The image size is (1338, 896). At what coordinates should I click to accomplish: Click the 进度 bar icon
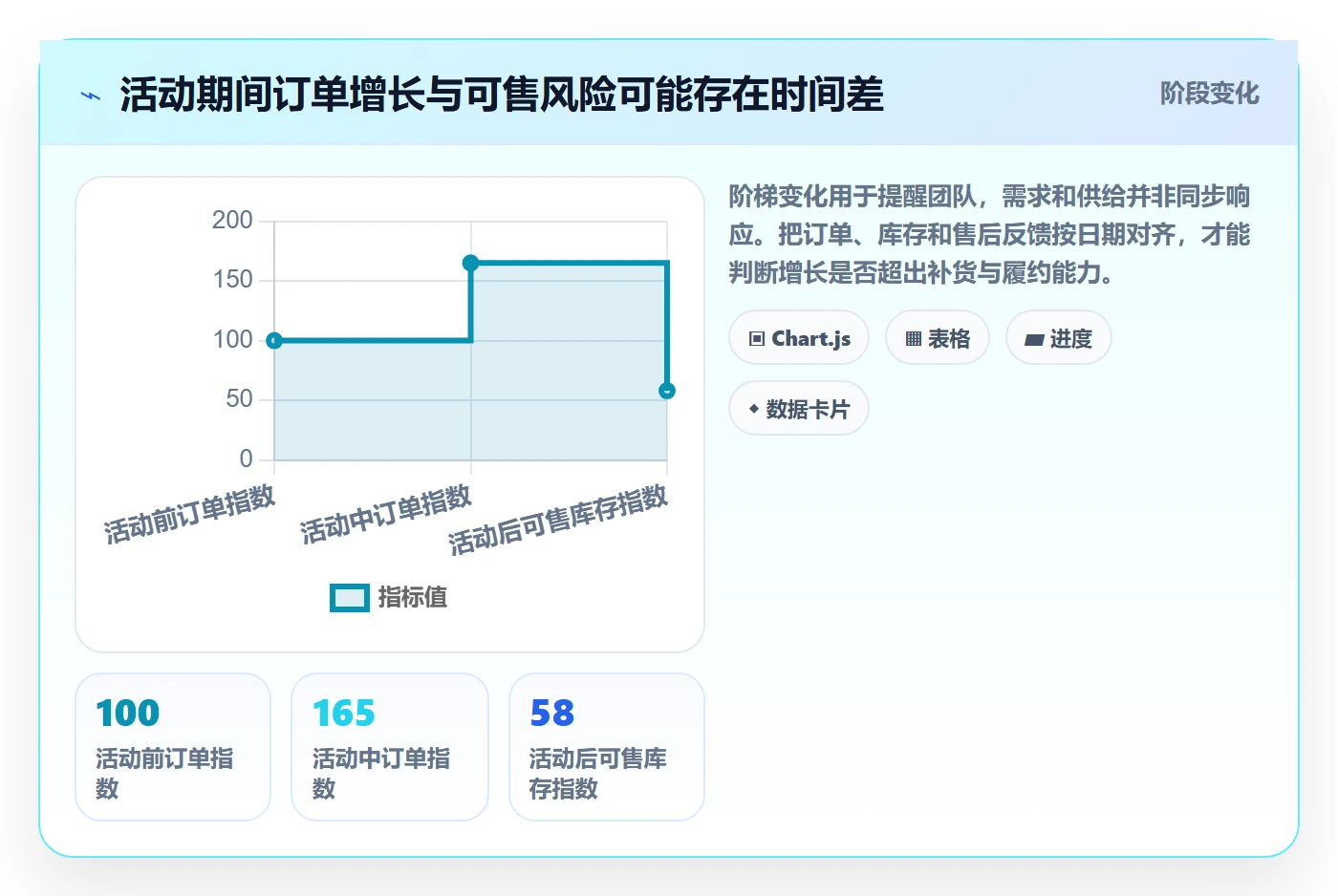(1034, 339)
